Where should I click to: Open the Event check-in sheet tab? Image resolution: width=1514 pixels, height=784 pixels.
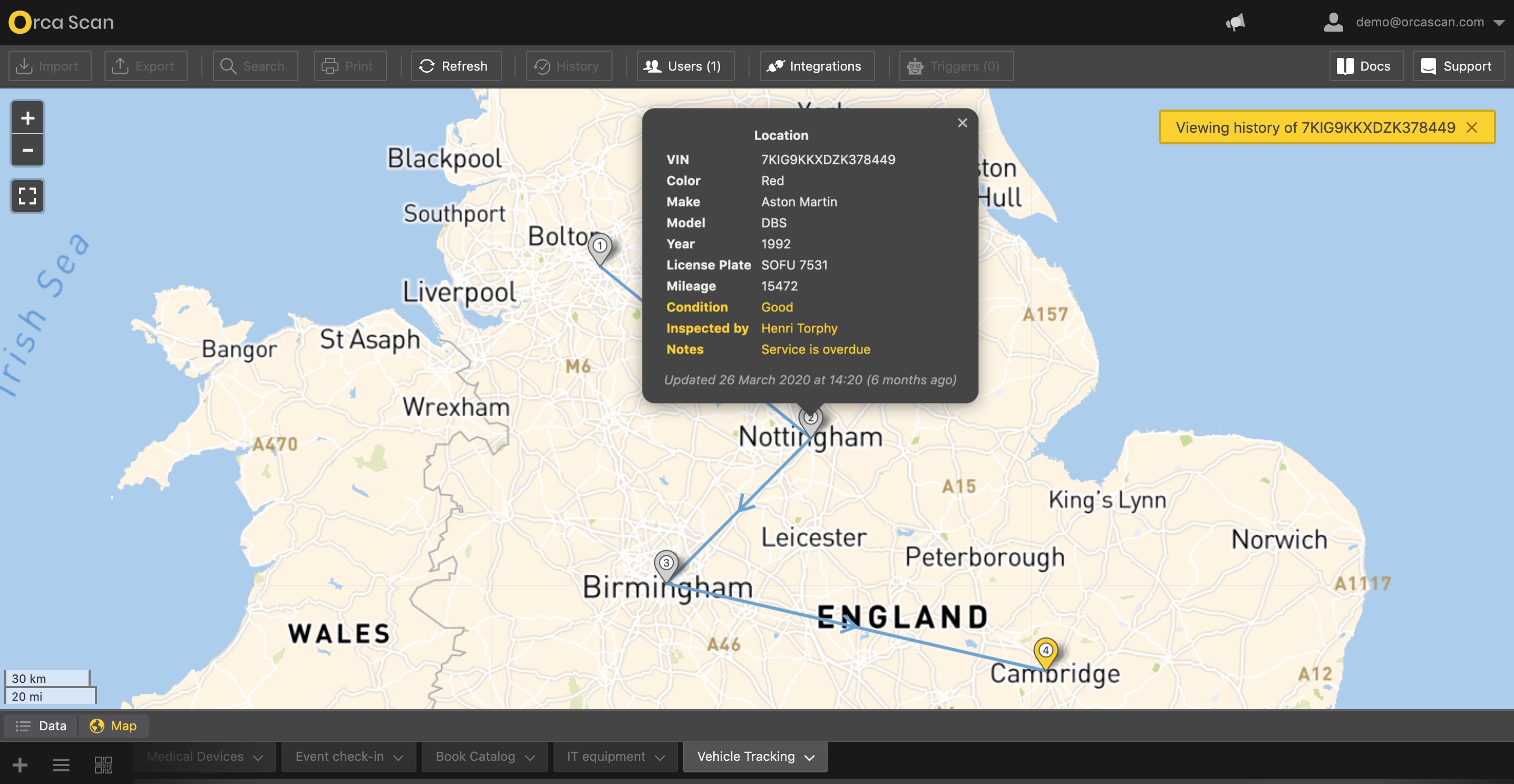click(339, 757)
